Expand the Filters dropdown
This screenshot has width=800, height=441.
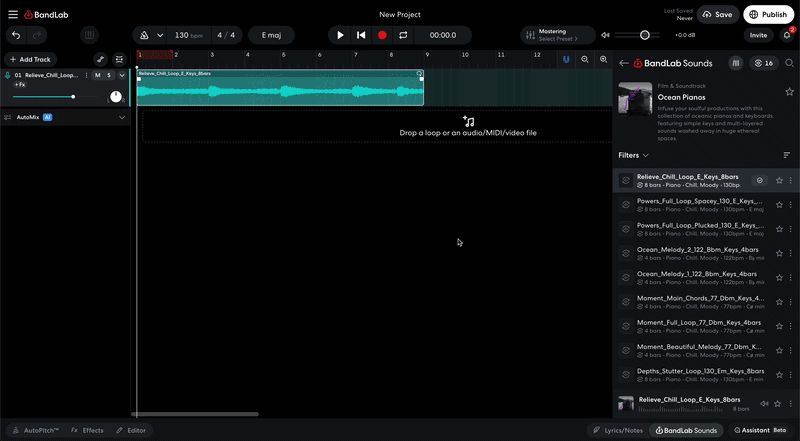click(x=633, y=155)
